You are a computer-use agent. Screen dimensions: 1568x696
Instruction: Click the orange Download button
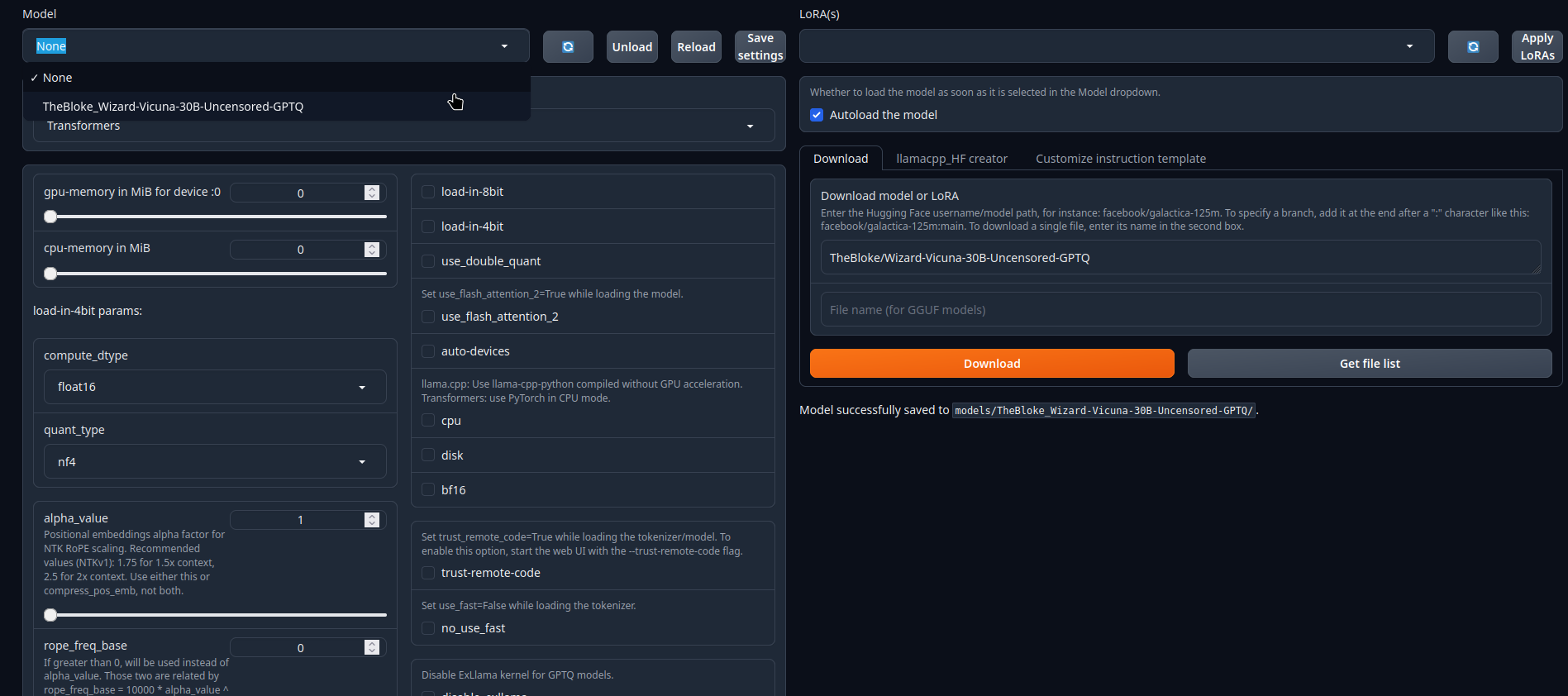pos(992,364)
